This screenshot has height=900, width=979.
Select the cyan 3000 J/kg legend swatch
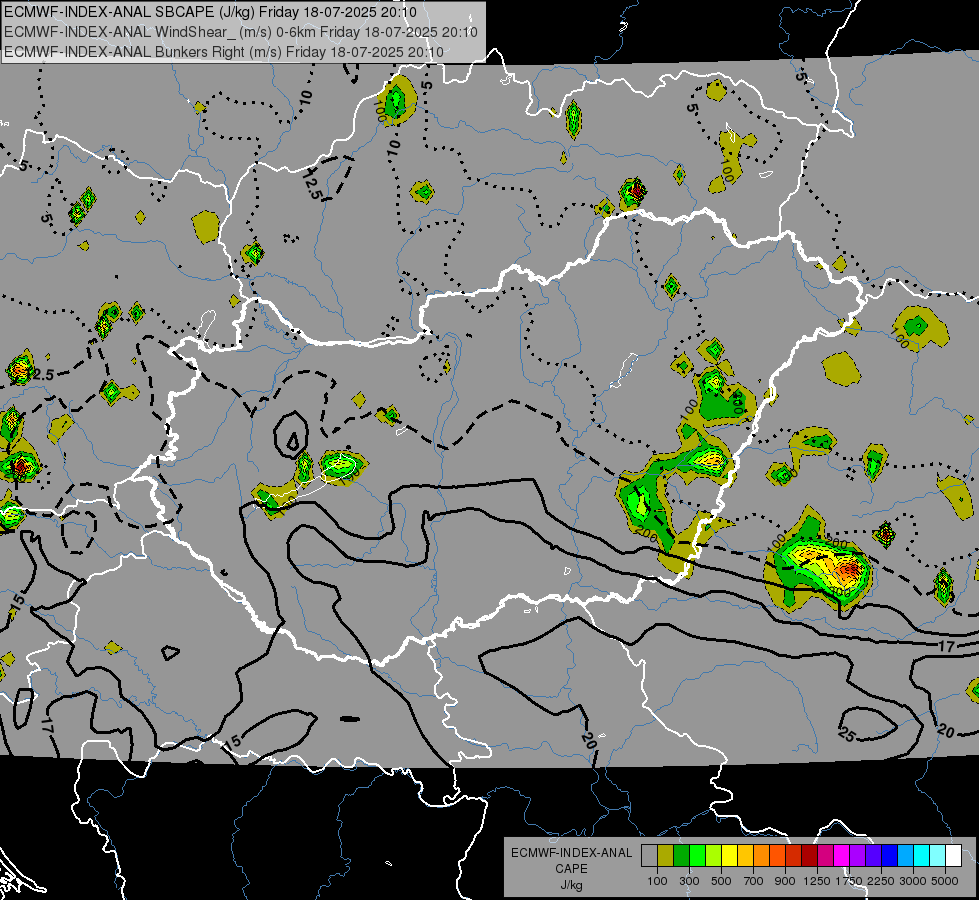coord(922,856)
